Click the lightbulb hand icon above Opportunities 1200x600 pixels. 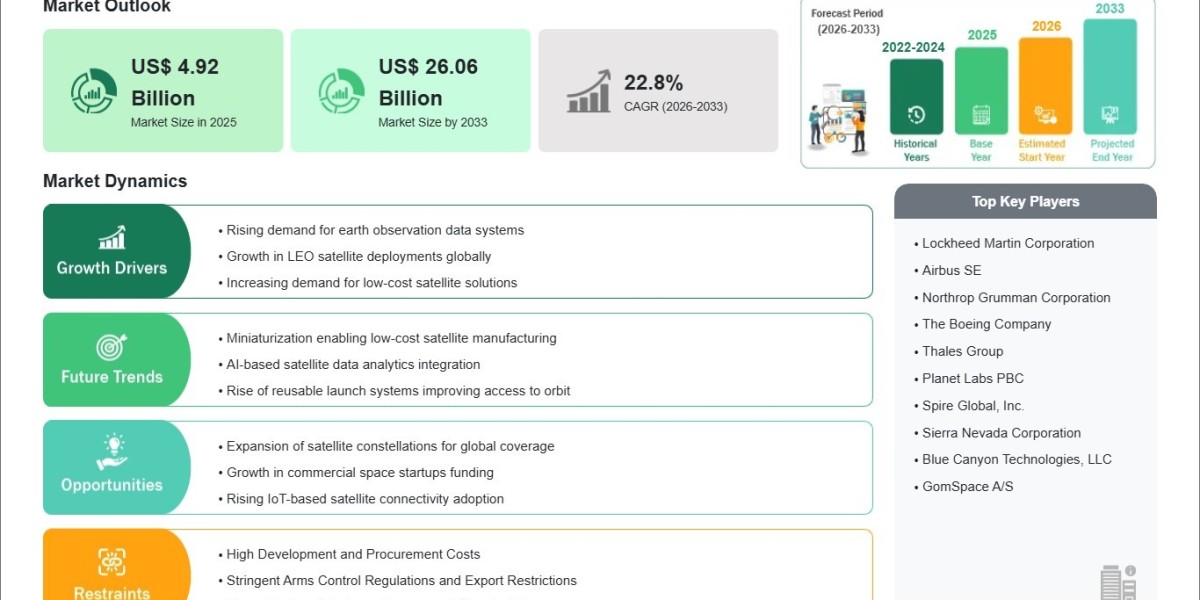[112, 452]
